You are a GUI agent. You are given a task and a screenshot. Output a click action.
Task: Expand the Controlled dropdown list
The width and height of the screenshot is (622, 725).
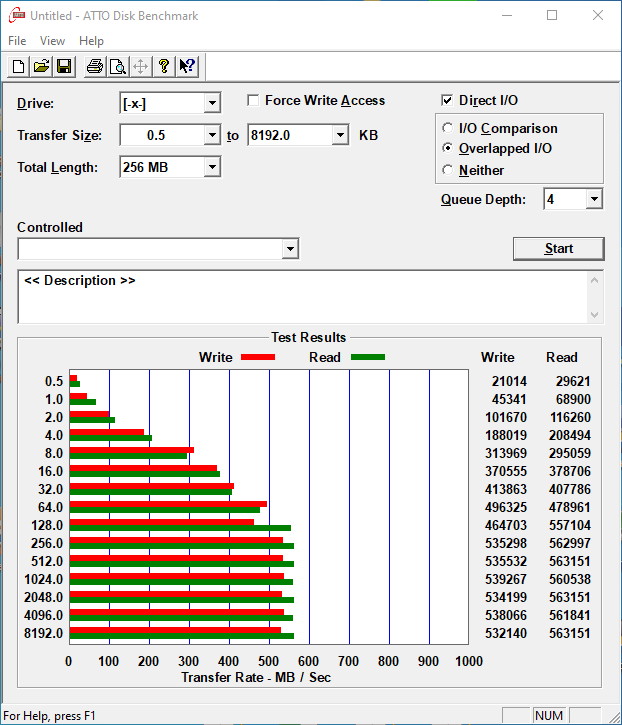tap(290, 249)
